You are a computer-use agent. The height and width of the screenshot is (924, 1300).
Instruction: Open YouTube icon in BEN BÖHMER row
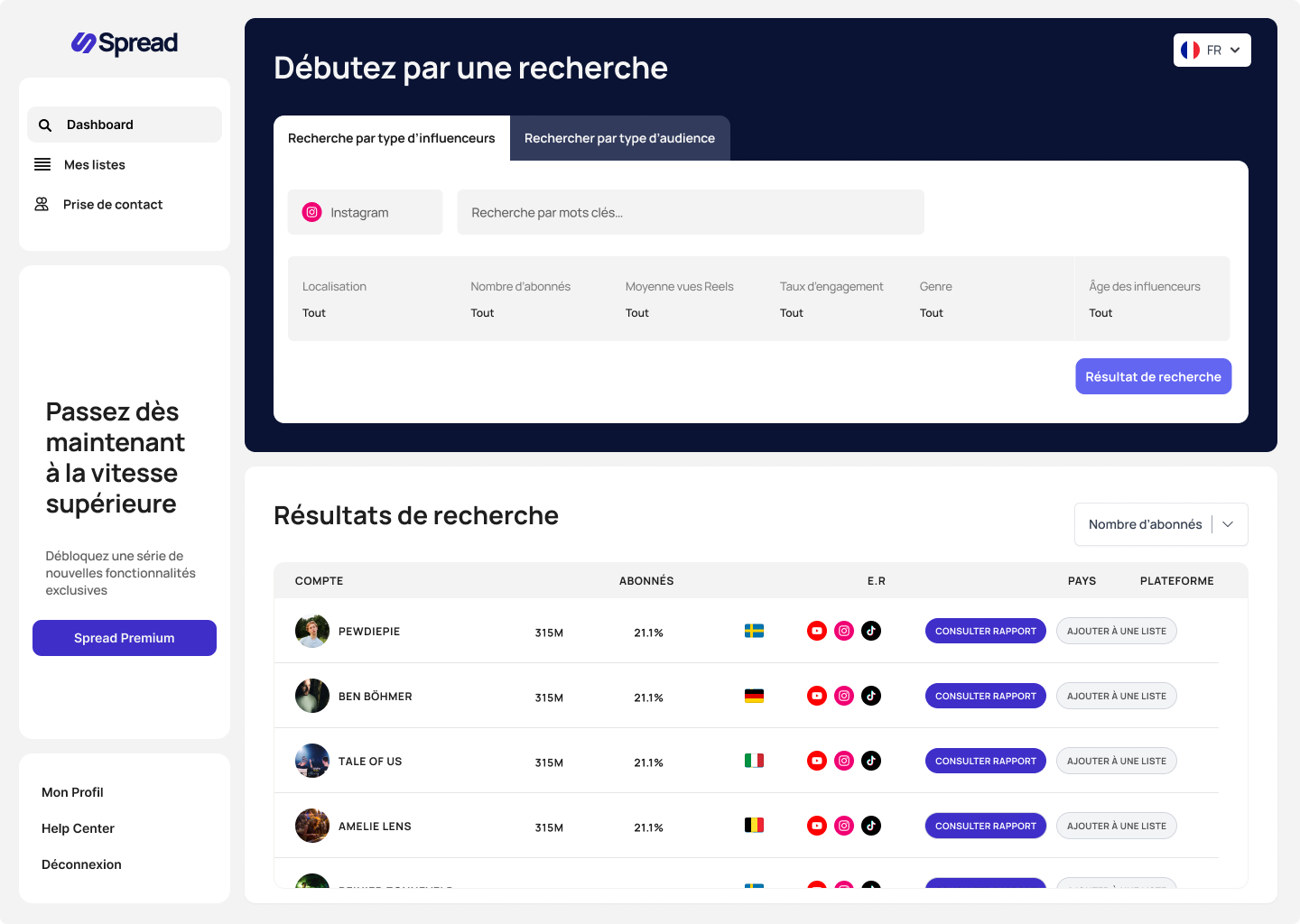[x=817, y=696]
